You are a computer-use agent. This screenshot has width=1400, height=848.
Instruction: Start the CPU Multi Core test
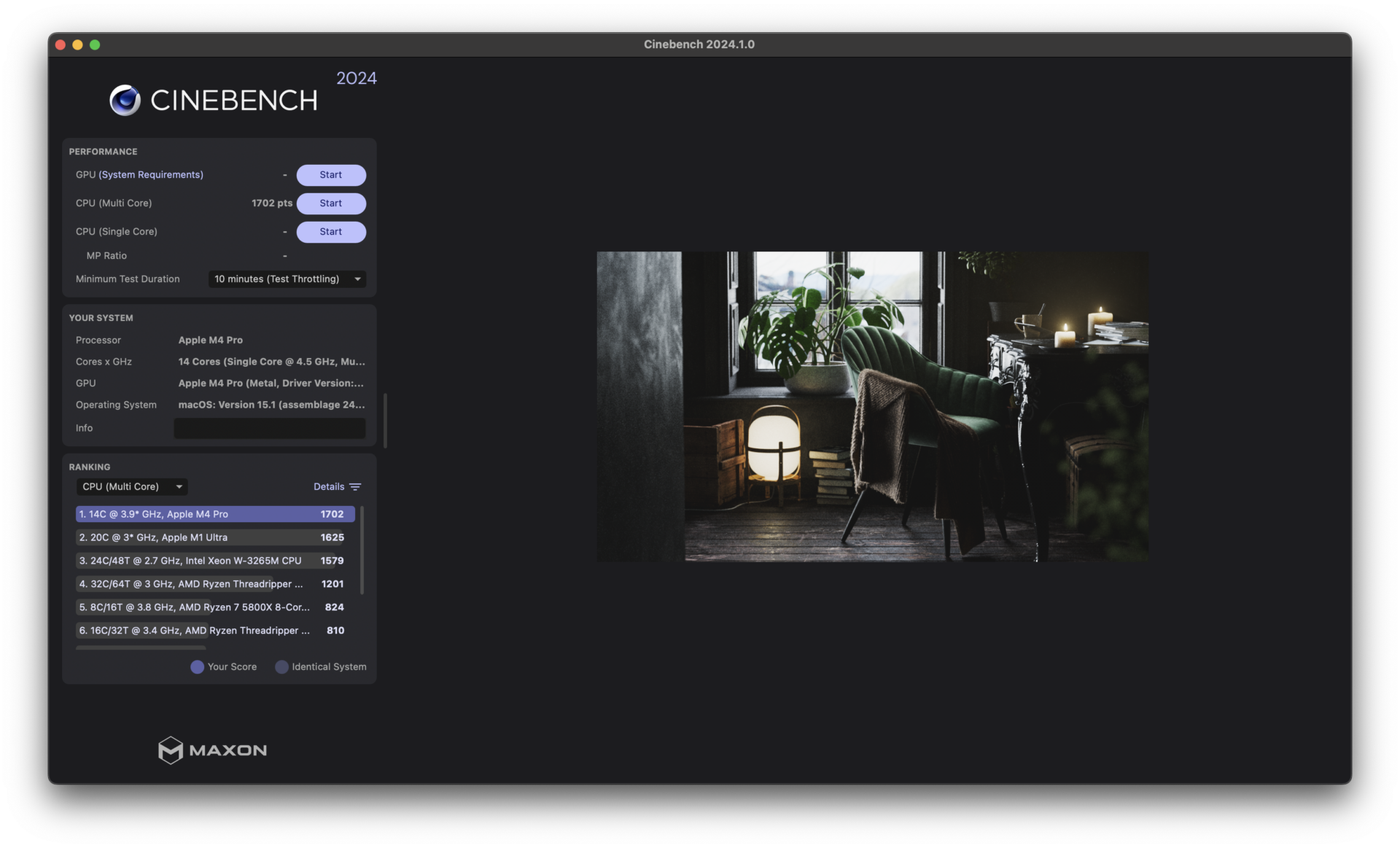[331, 203]
